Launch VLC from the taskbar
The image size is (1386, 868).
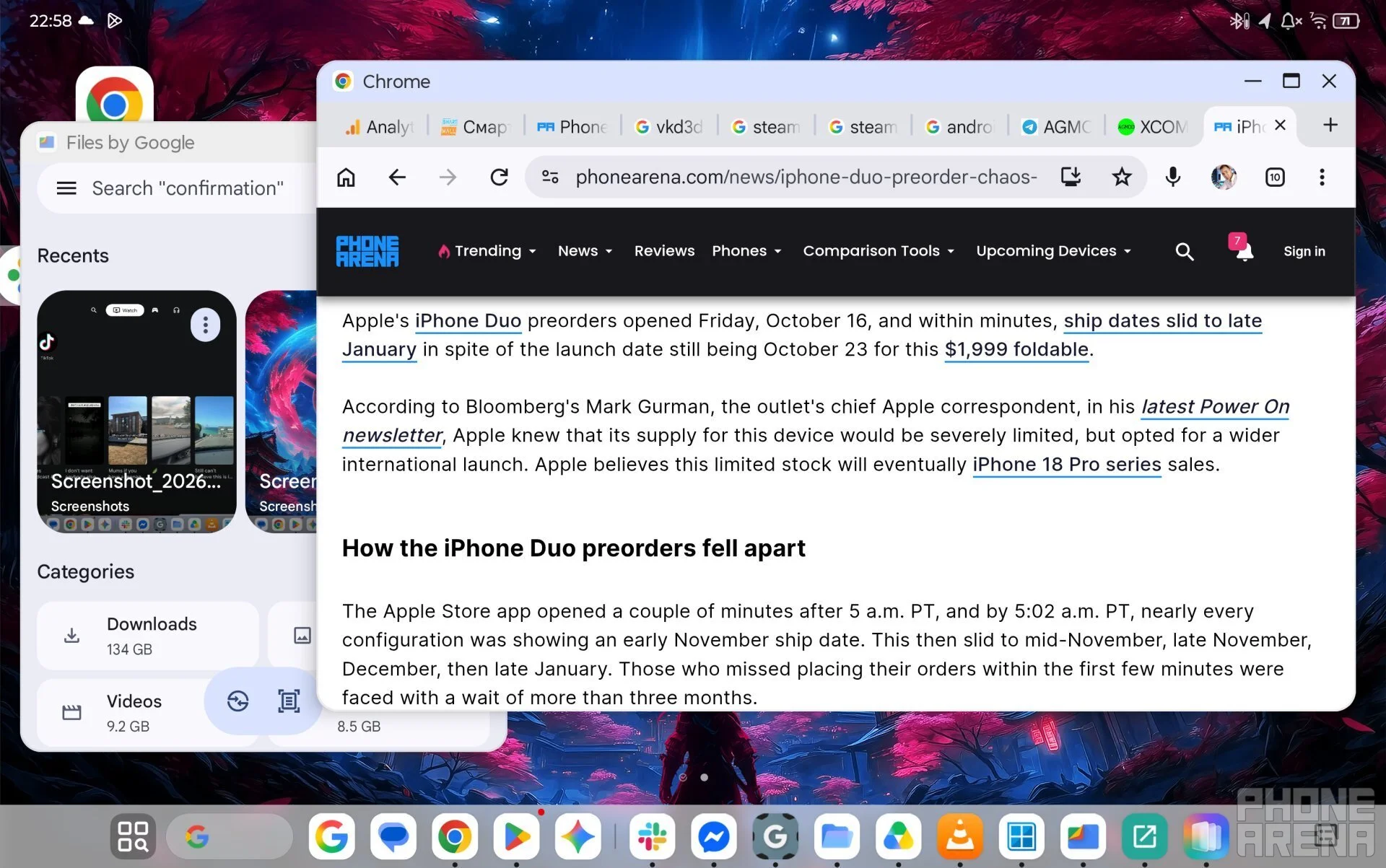959,837
